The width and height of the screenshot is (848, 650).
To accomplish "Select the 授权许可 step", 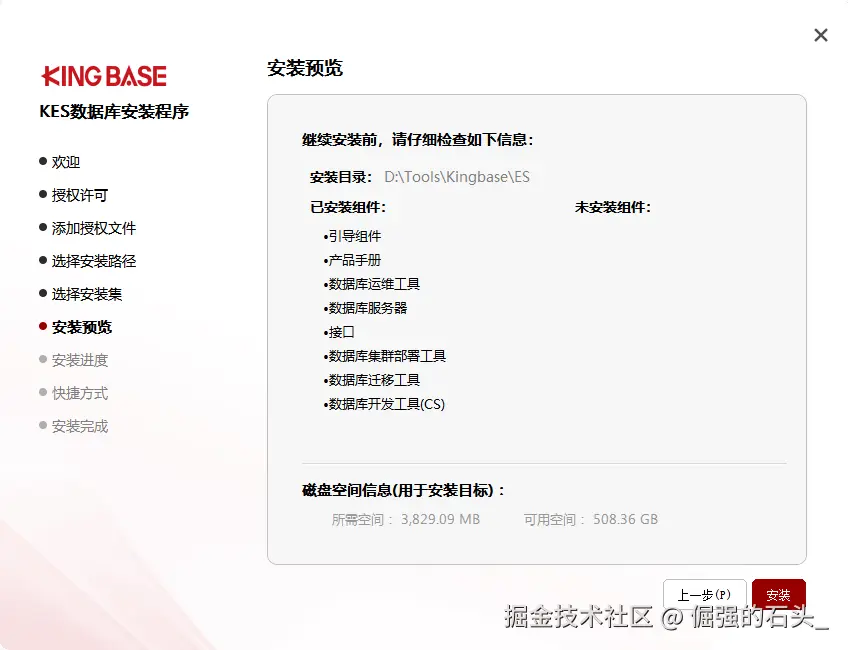I will coord(80,195).
